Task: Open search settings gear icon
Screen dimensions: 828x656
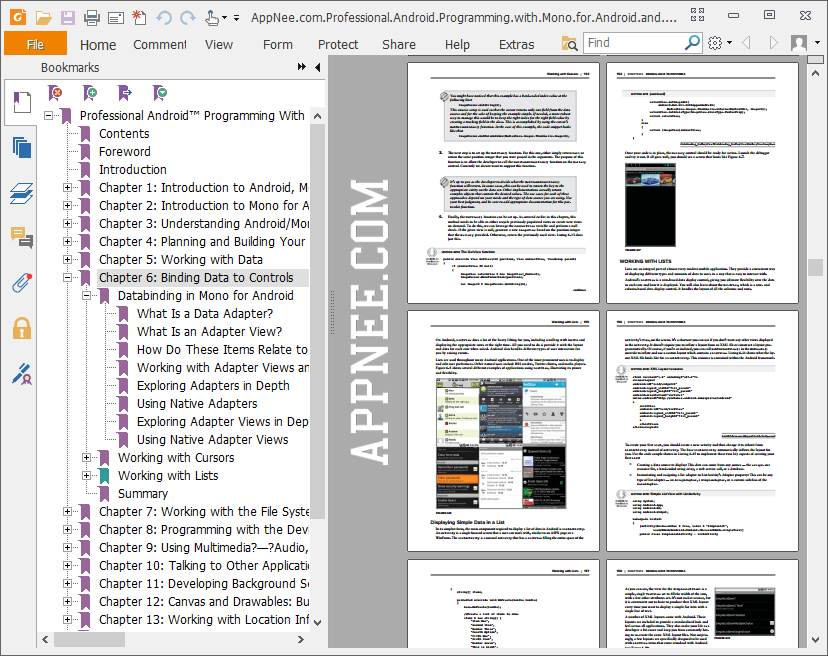Action: tap(714, 43)
